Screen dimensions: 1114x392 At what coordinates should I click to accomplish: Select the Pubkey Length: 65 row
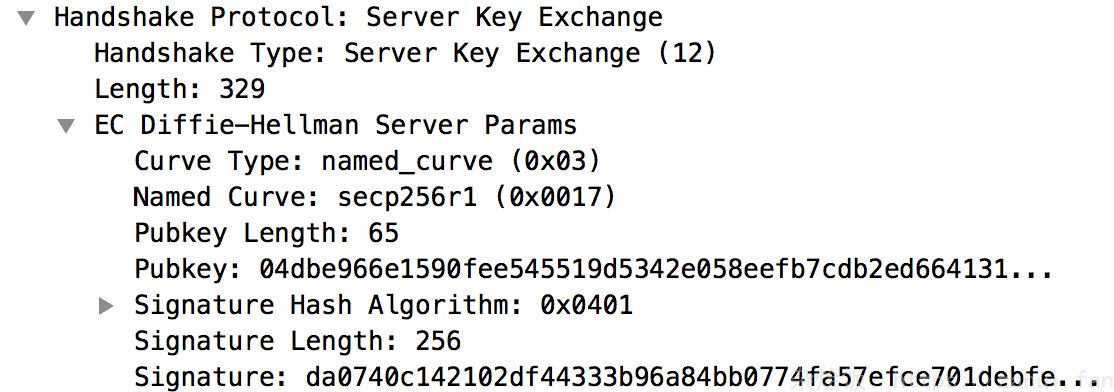click(x=266, y=233)
